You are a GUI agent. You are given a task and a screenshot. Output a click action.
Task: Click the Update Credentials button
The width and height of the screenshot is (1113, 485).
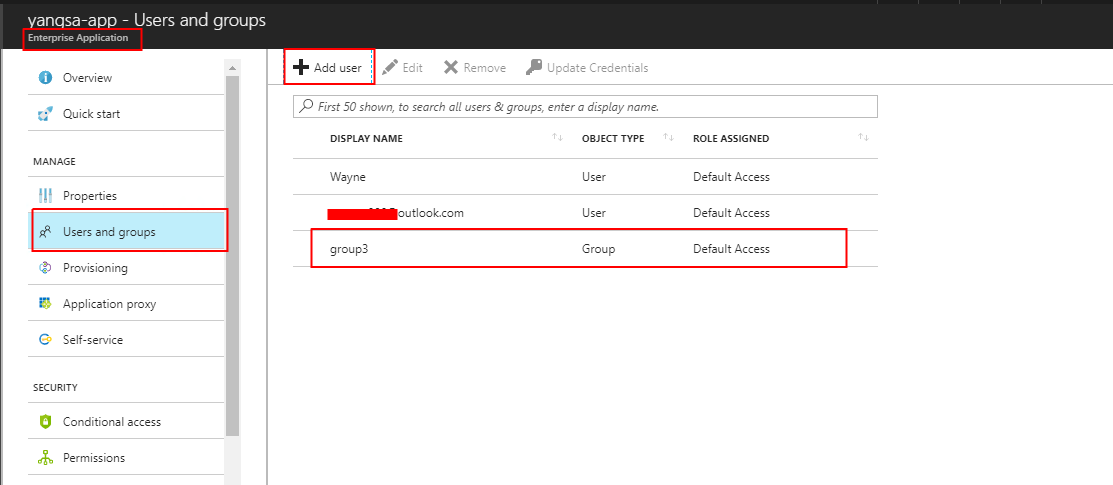[587, 67]
